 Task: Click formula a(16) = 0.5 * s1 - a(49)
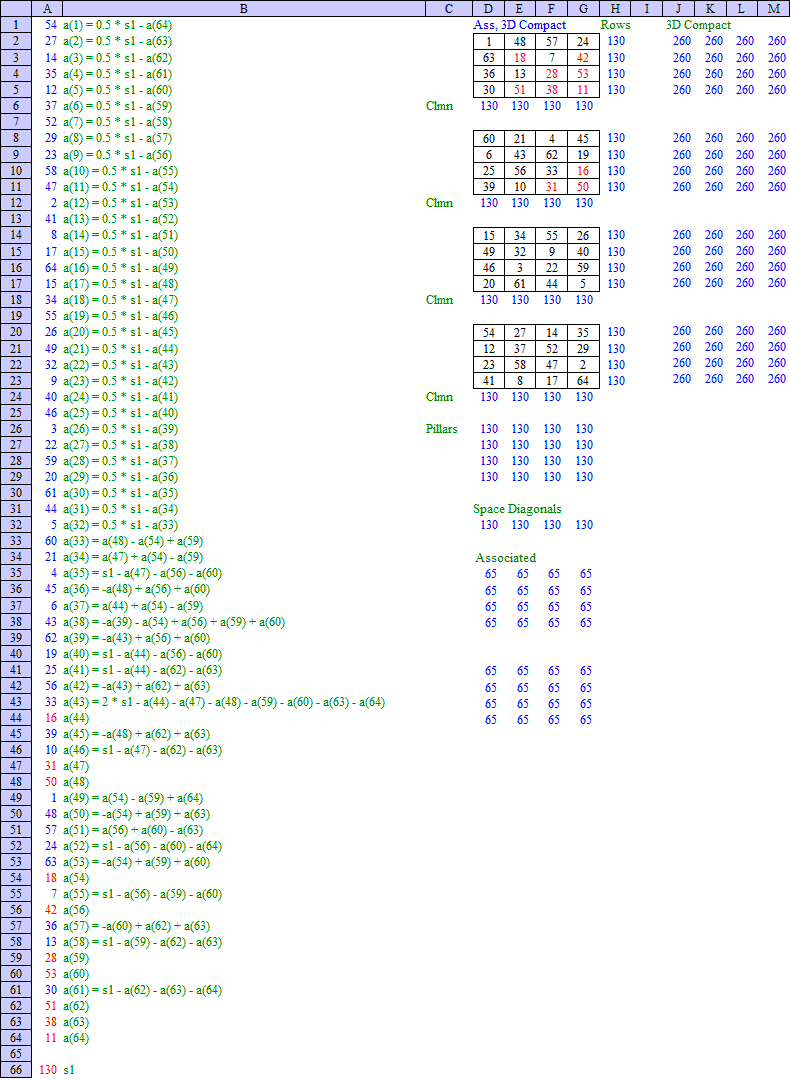coord(120,268)
